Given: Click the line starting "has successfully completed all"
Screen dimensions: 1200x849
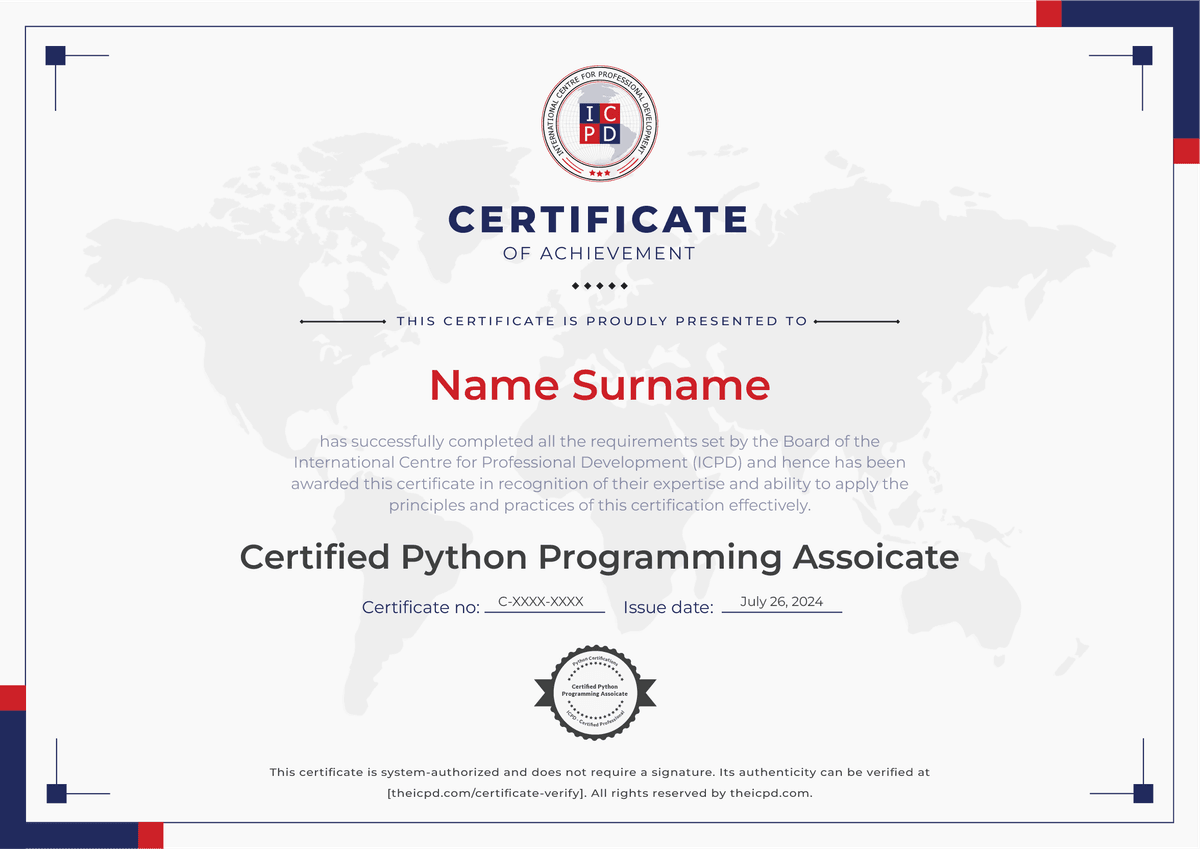Looking at the screenshot, I should click(x=600, y=441).
